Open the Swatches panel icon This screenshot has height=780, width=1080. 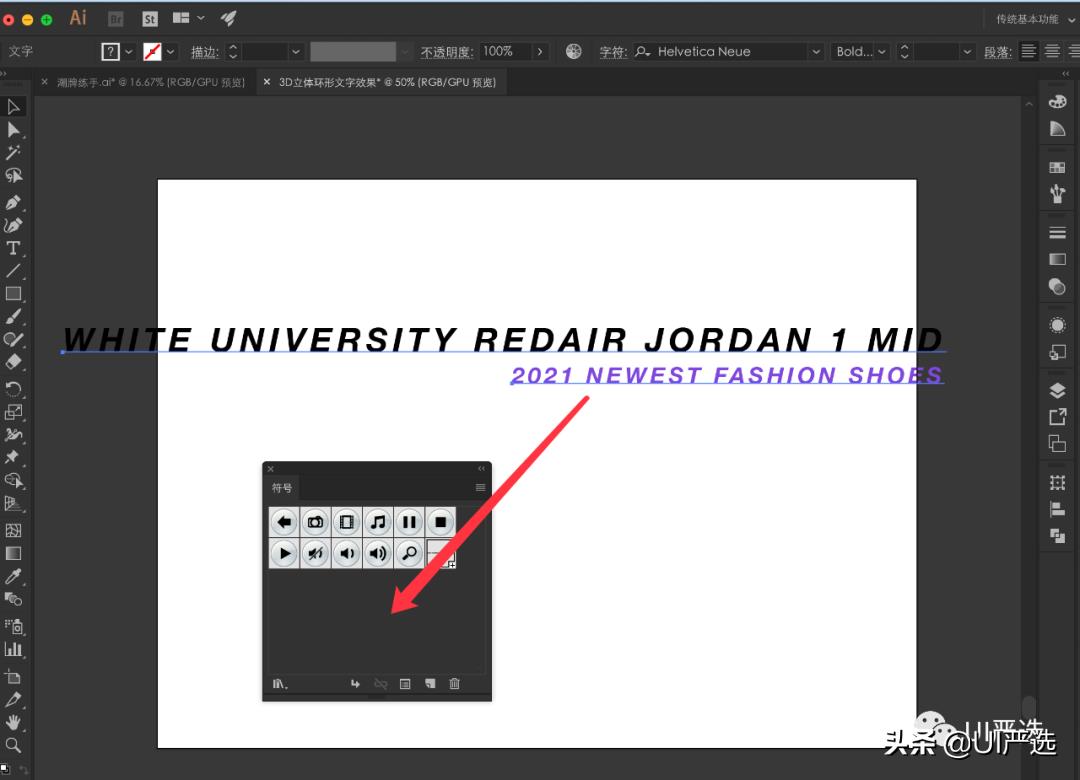click(x=1057, y=167)
